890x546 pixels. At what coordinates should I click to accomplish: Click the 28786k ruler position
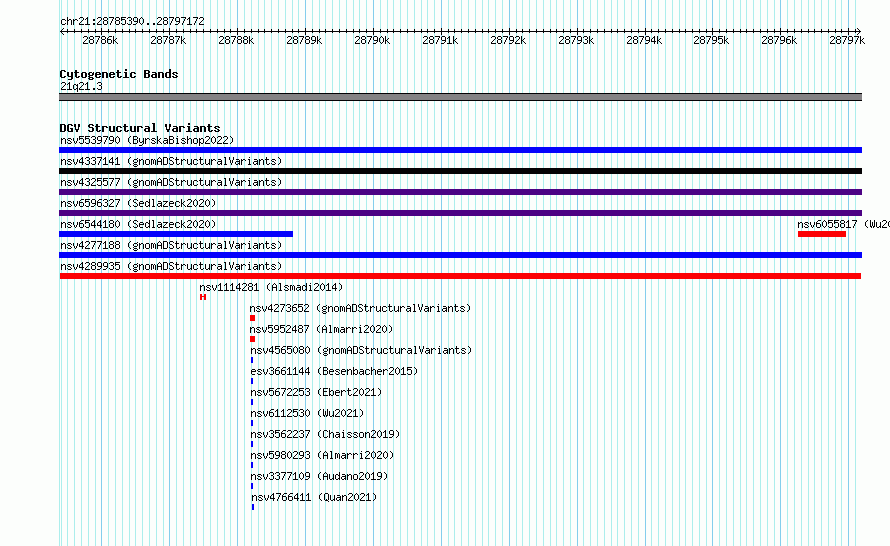point(100,40)
